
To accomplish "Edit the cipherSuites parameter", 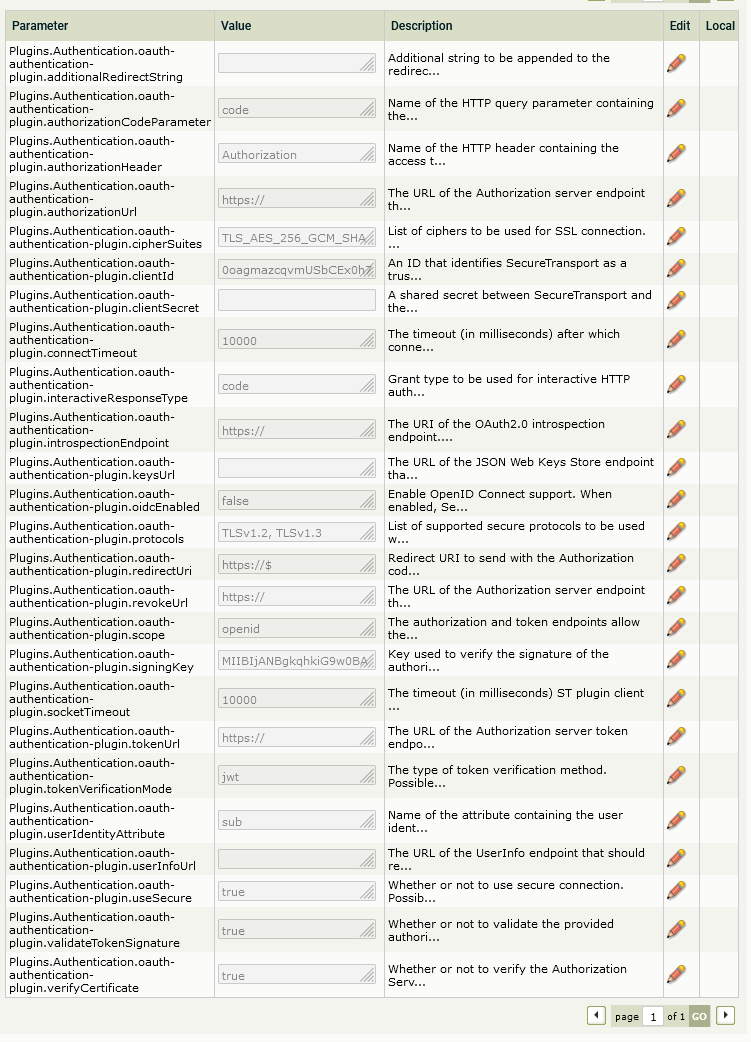I will pos(676,236).
